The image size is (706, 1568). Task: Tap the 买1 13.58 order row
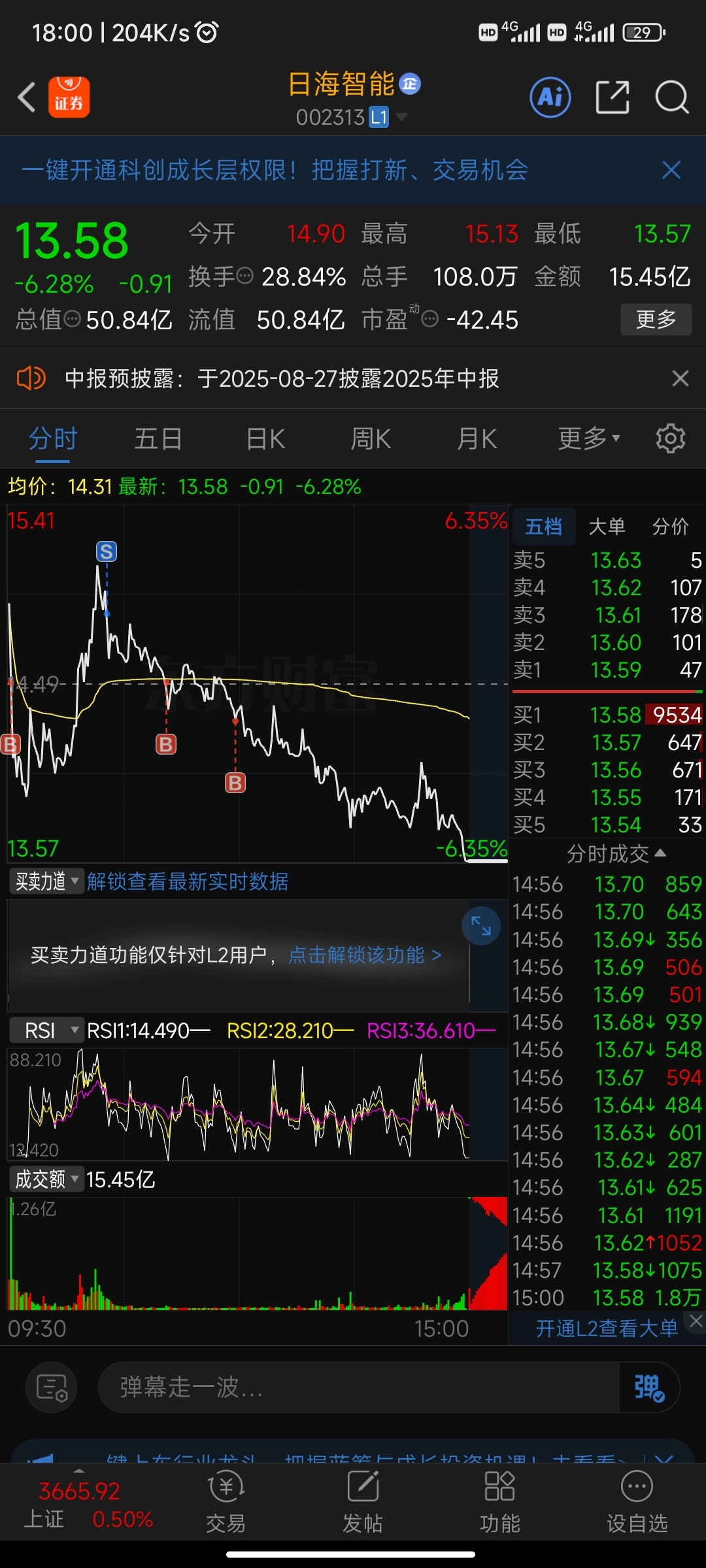point(607,715)
